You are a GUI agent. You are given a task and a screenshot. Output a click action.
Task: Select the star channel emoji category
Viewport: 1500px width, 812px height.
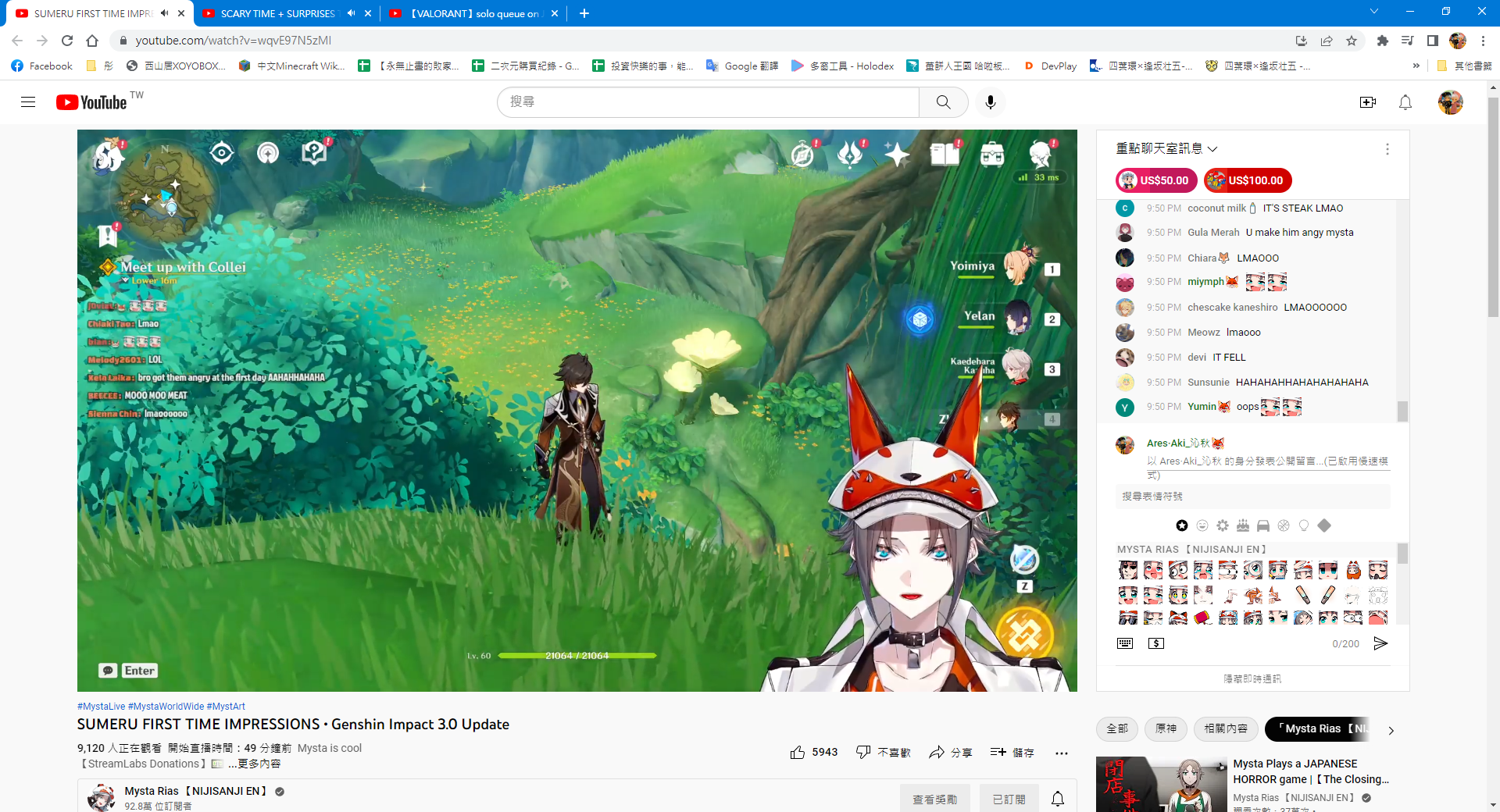click(1182, 525)
